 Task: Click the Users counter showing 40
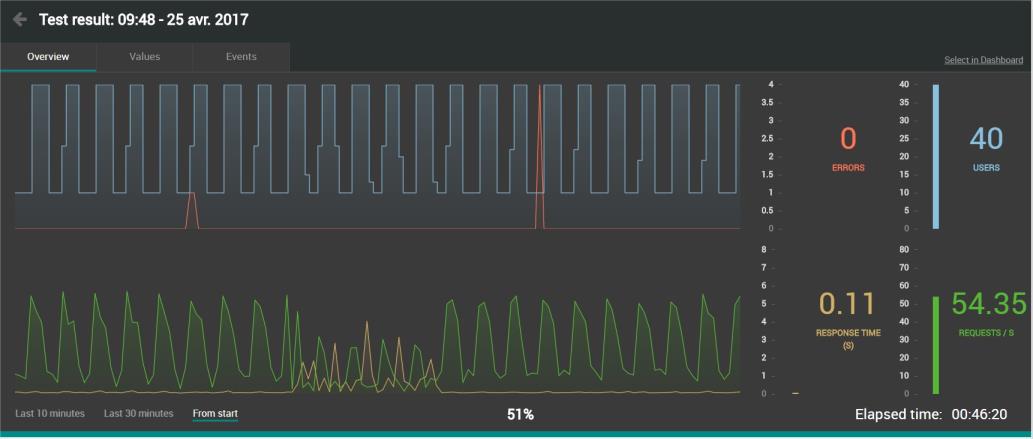[986, 139]
